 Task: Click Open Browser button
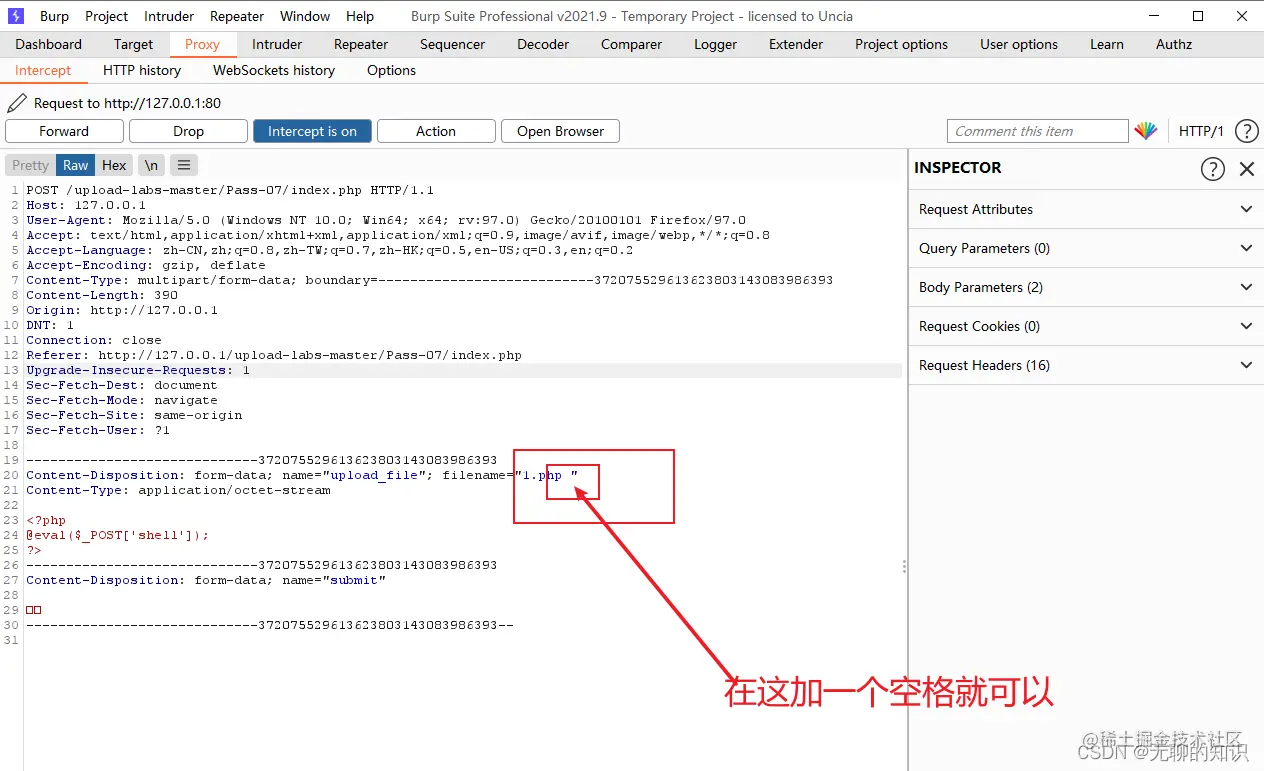point(560,131)
